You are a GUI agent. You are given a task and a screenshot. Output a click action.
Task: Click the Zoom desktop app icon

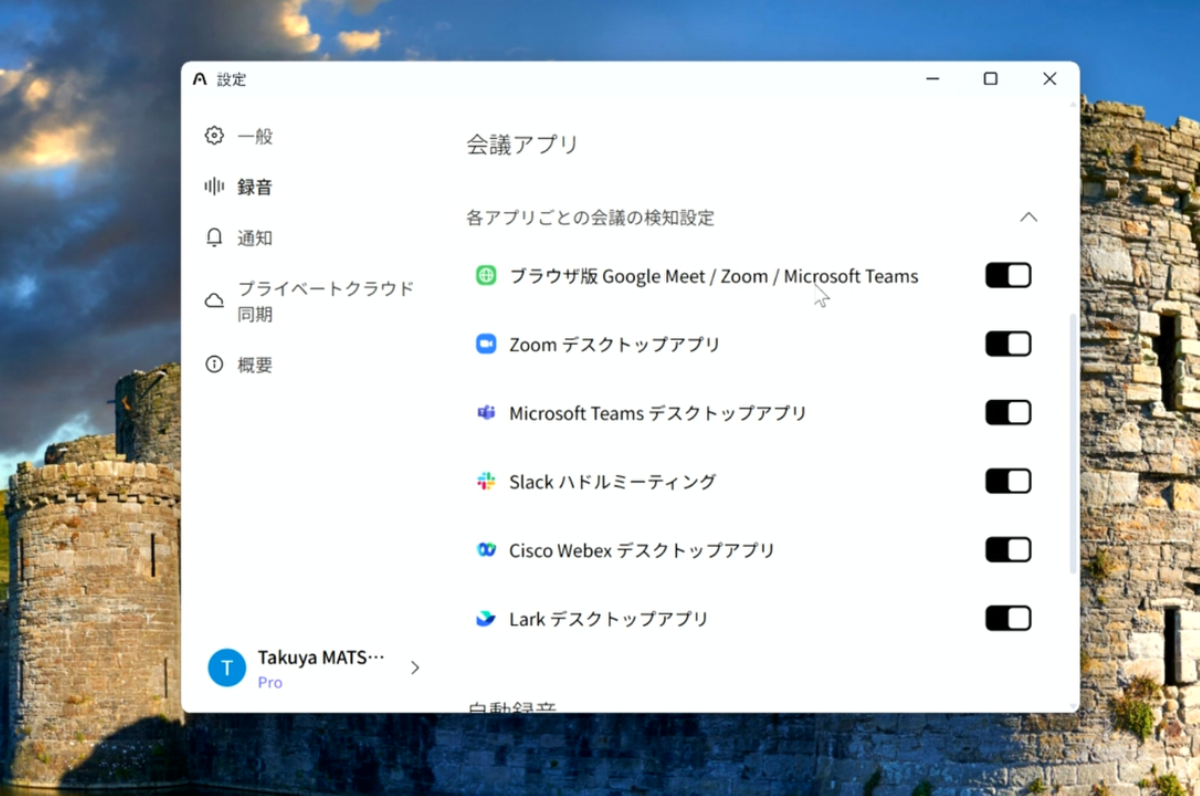pos(486,344)
